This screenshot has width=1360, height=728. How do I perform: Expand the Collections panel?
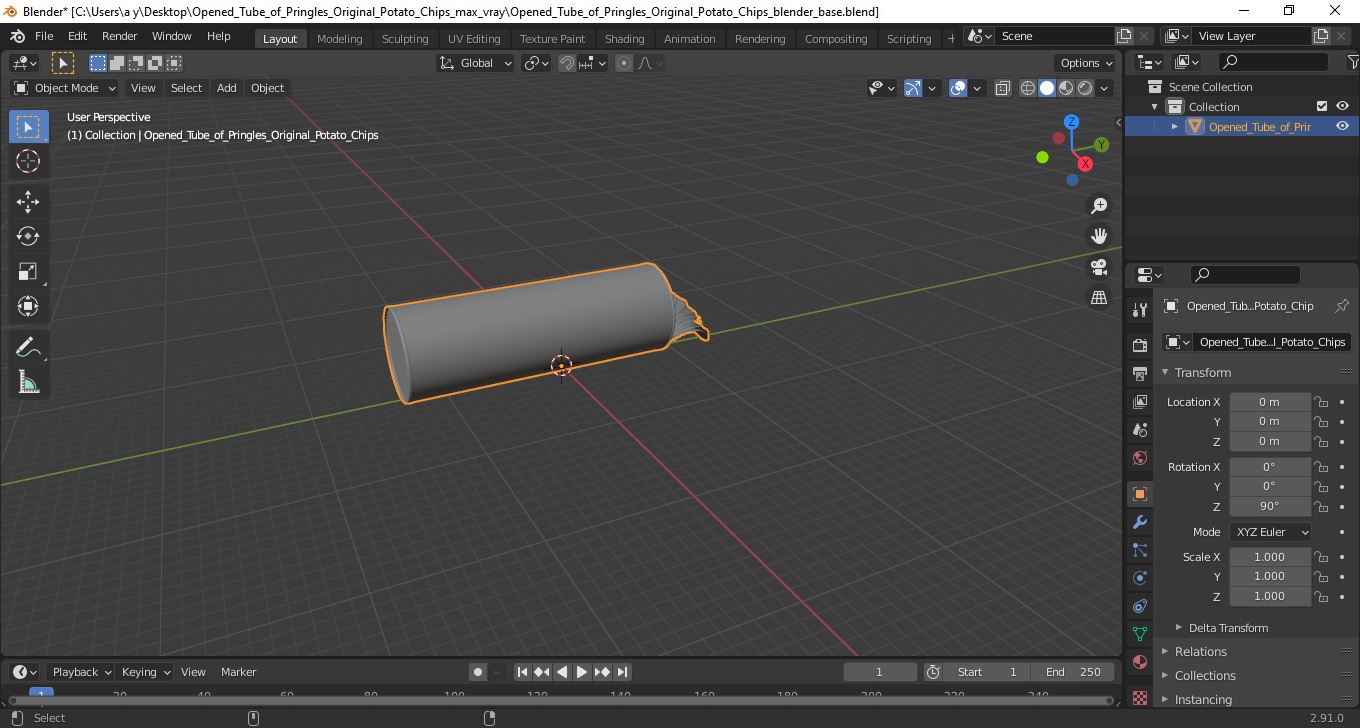click(x=1204, y=675)
